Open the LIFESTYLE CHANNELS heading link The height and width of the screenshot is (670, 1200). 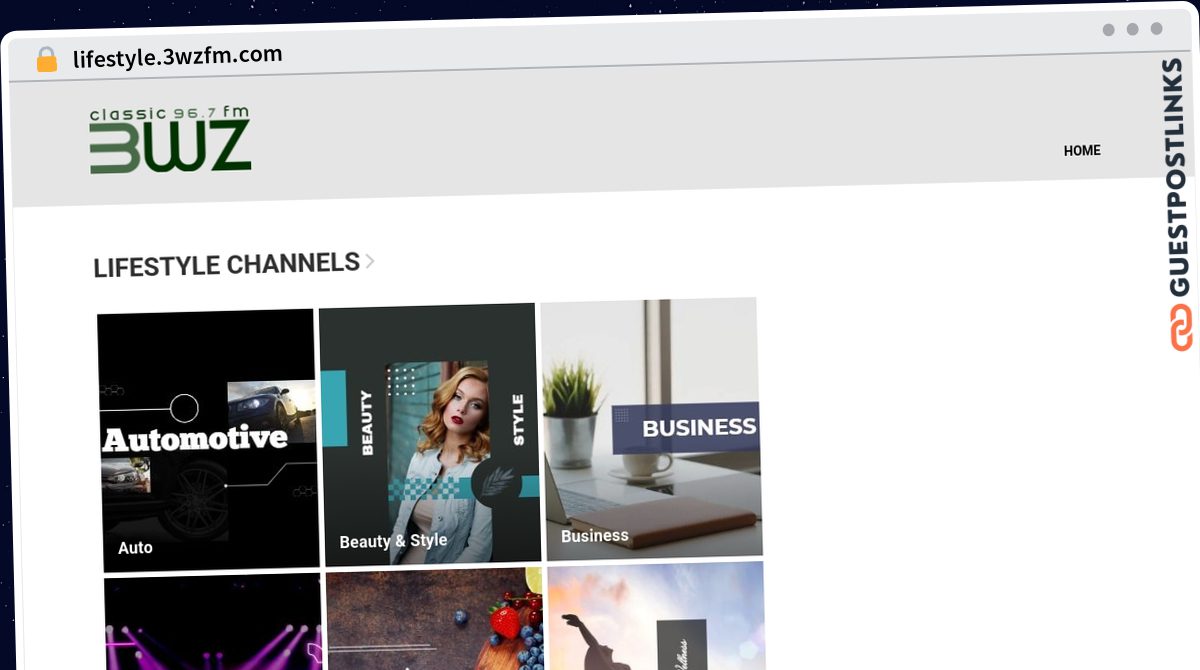(x=227, y=265)
